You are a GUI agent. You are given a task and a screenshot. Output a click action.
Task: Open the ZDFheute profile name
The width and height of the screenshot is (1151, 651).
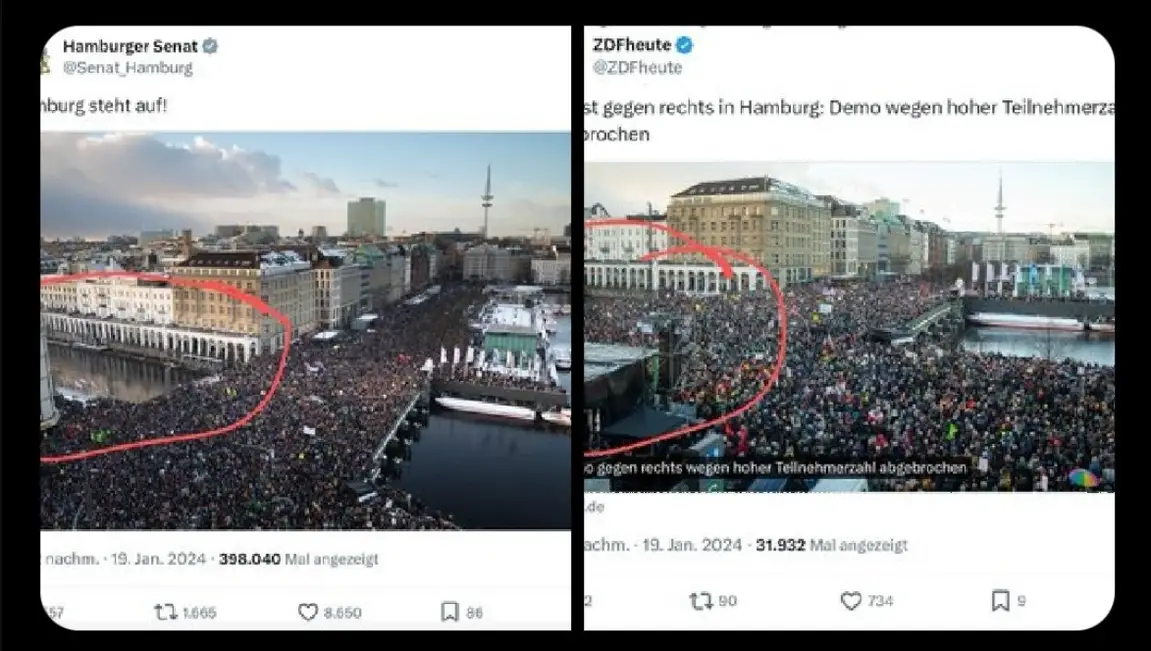632,45
